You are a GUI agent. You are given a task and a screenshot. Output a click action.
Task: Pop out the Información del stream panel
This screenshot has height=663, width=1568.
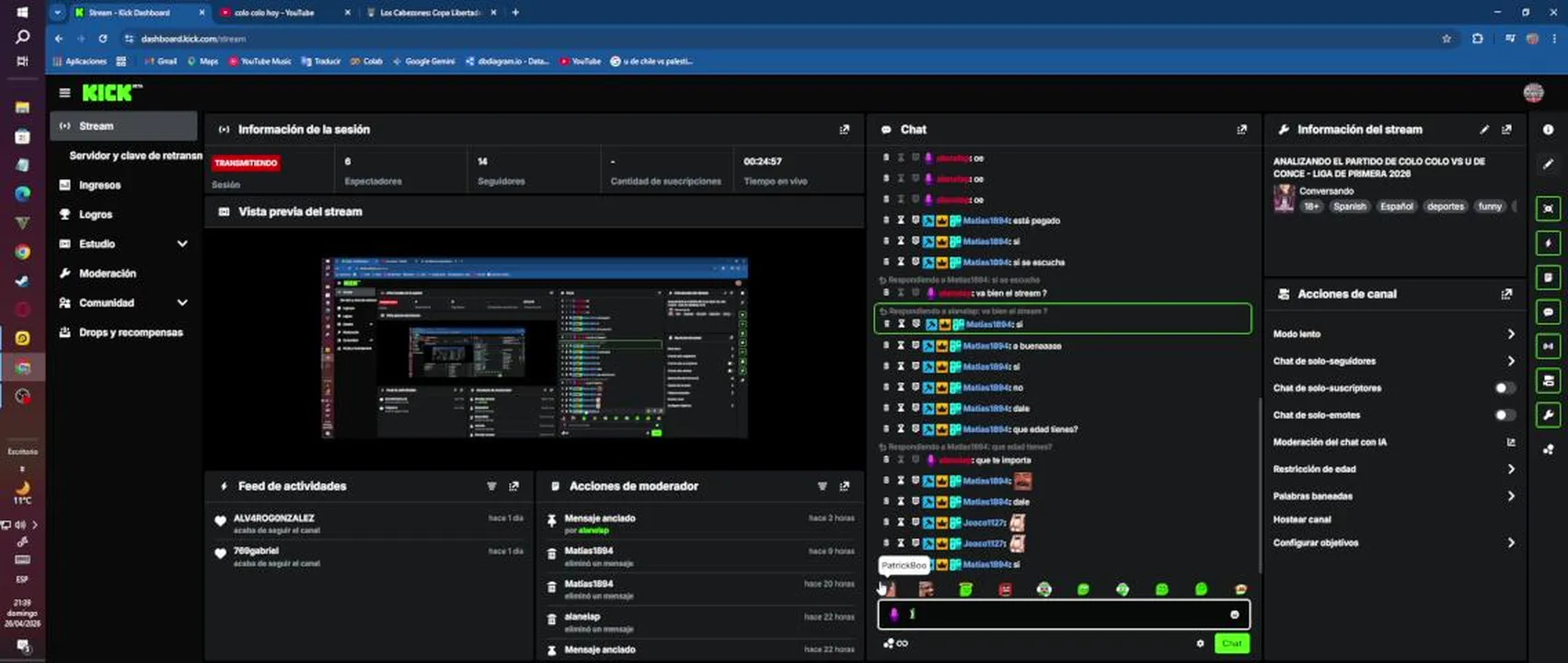pos(1506,130)
